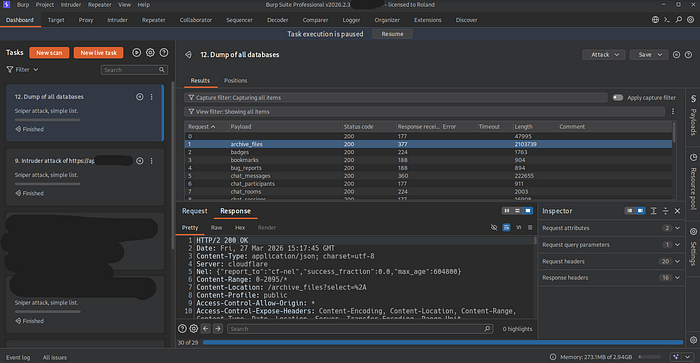Expand Request attributes section
The height and width of the screenshot is (363, 700).
[611, 228]
